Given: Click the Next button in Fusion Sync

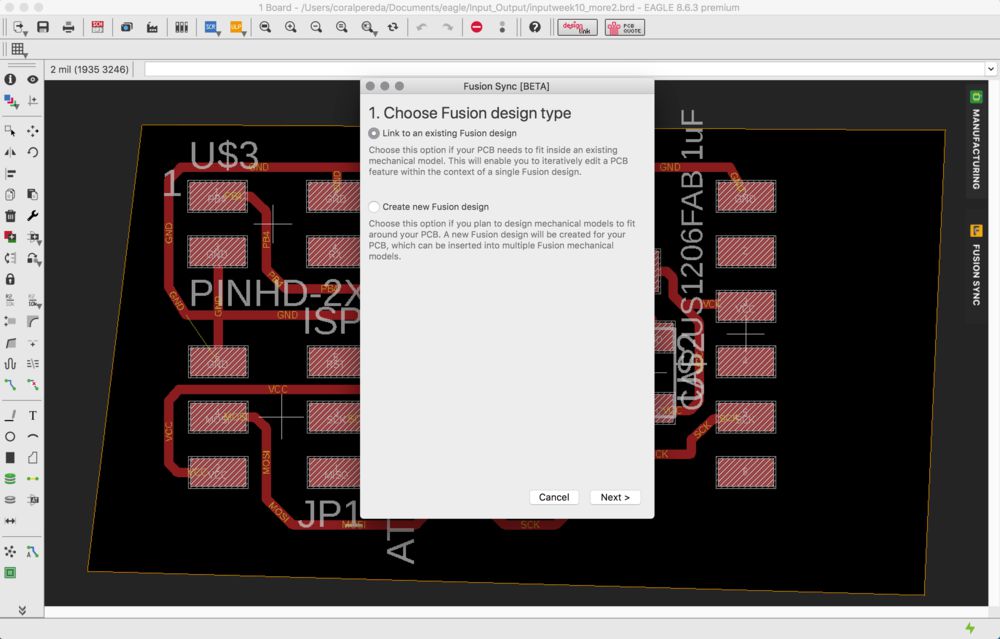Looking at the screenshot, I should click(615, 497).
